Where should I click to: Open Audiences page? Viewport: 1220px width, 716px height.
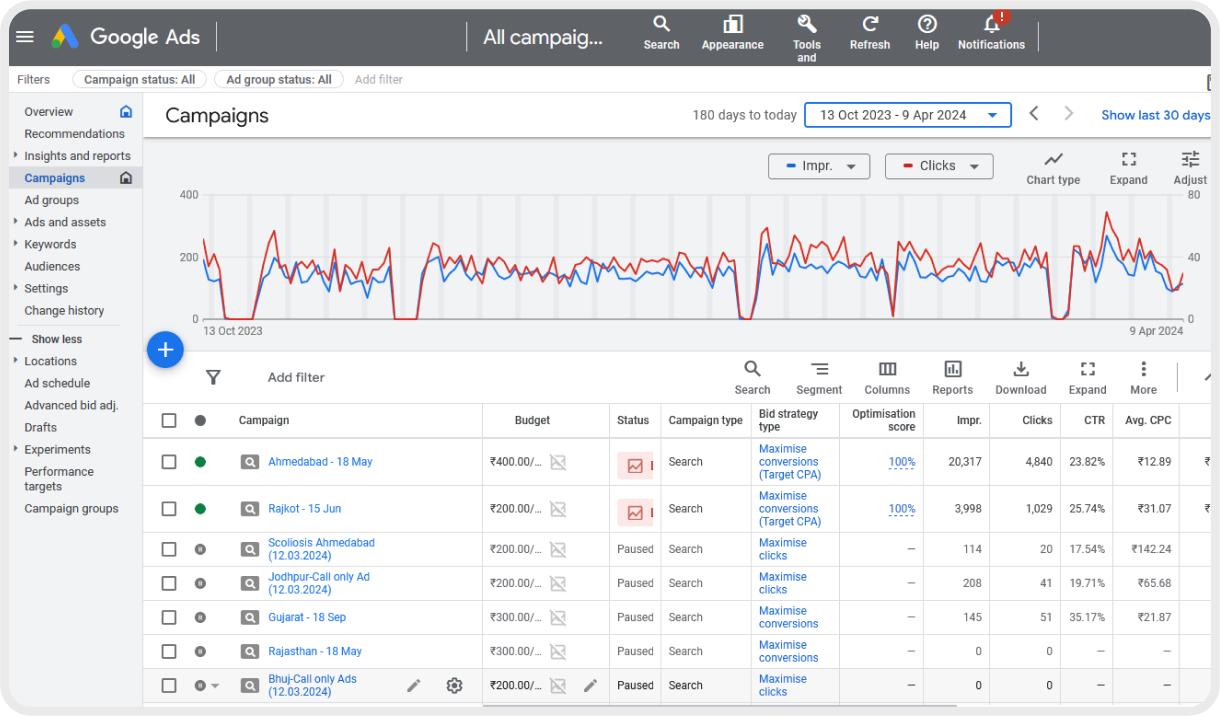(x=52, y=266)
